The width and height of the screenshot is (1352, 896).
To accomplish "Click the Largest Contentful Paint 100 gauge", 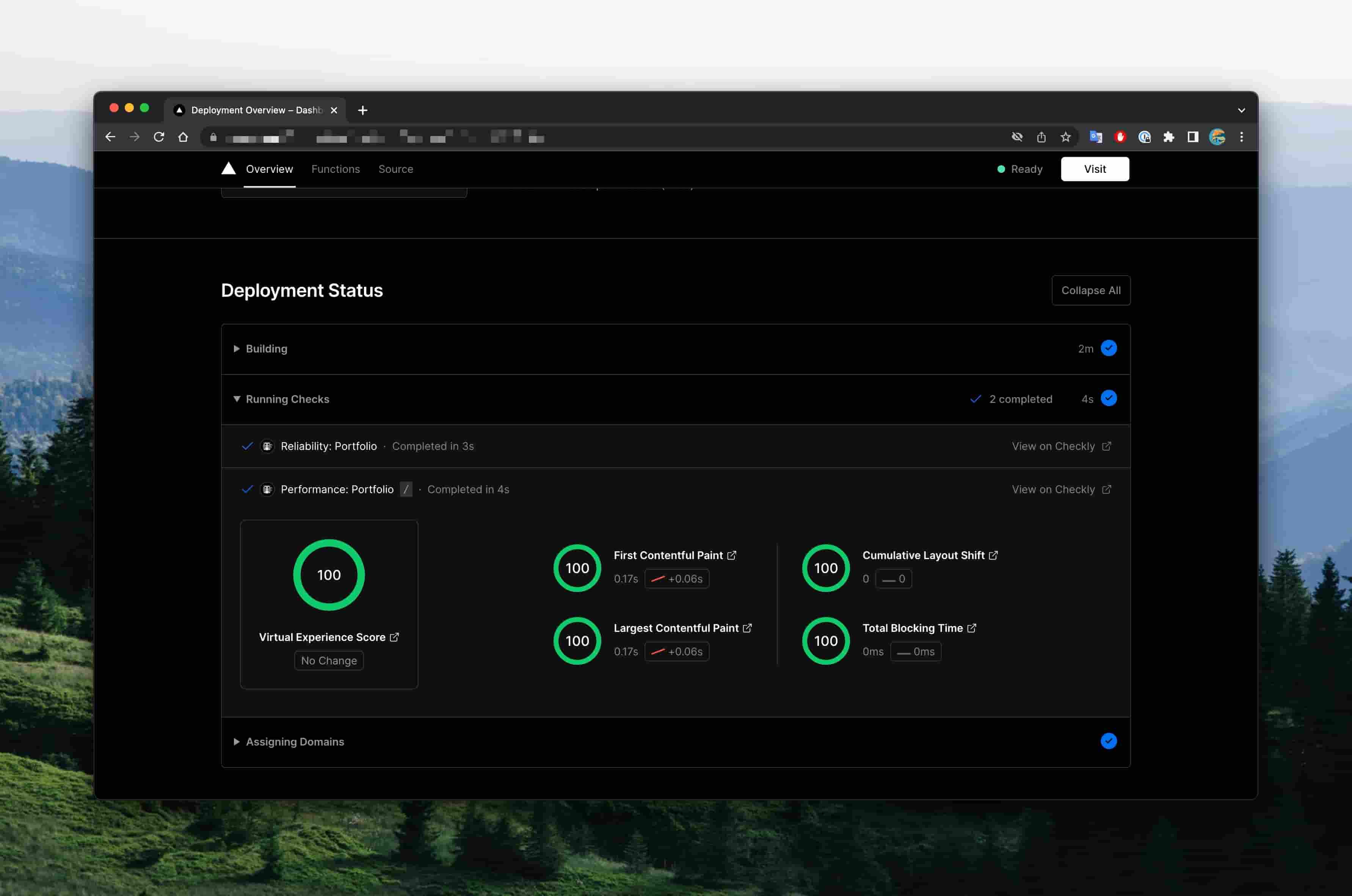I will [x=577, y=641].
